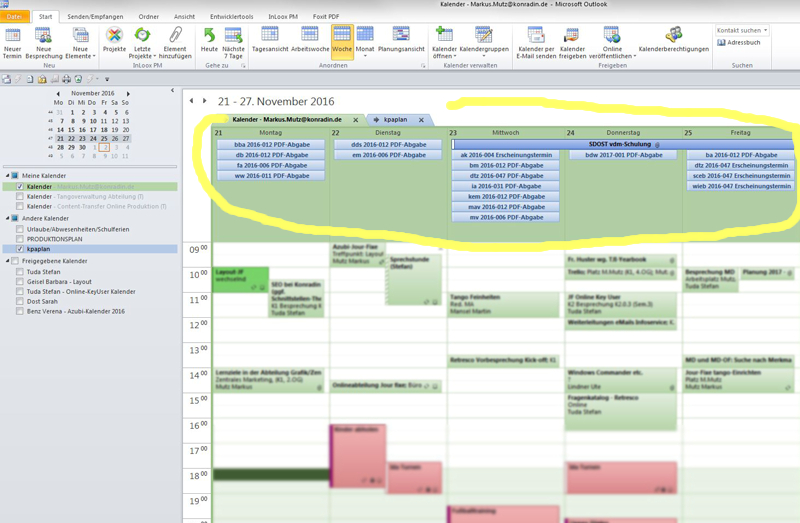Screen dimensions: 800x523
Task: Open the Adressbuch
Action: [x=744, y=43]
